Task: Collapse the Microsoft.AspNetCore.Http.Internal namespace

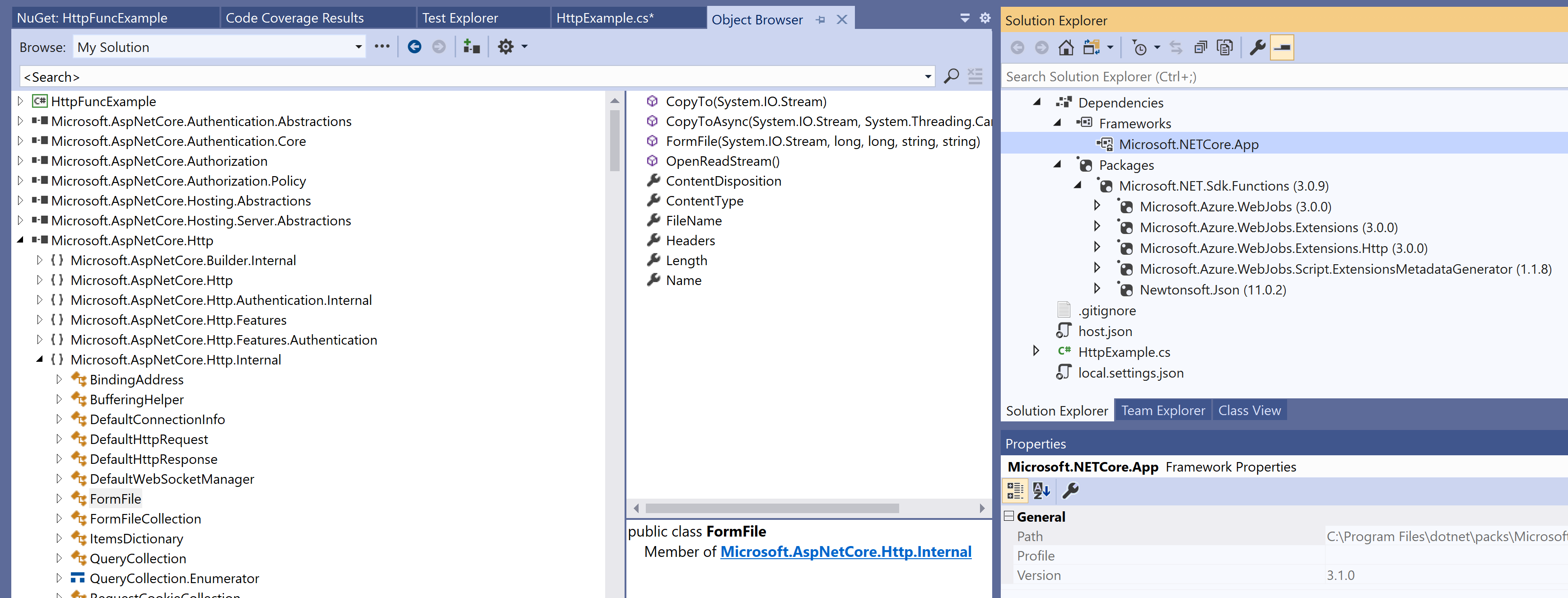Action: tap(39, 359)
